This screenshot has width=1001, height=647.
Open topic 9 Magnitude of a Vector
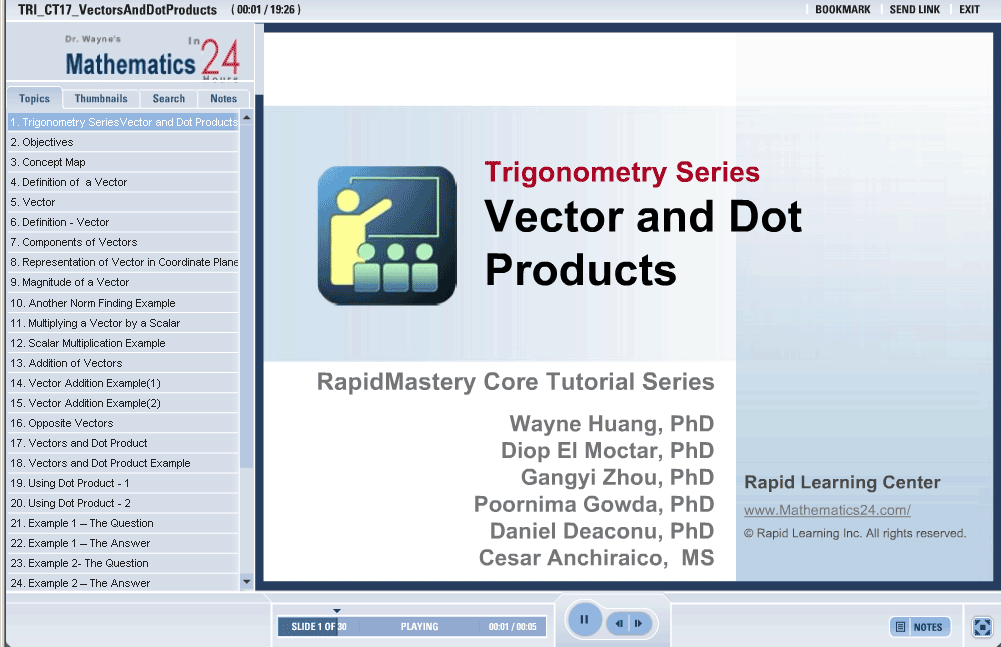[x=123, y=282]
